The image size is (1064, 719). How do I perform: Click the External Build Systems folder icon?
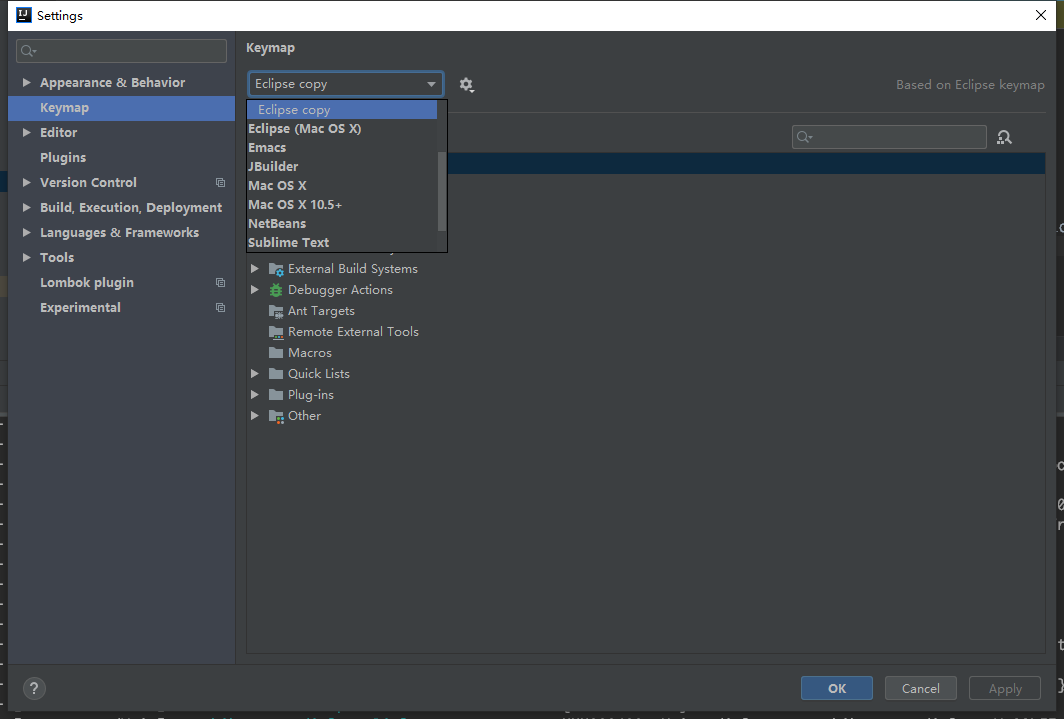click(276, 269)
